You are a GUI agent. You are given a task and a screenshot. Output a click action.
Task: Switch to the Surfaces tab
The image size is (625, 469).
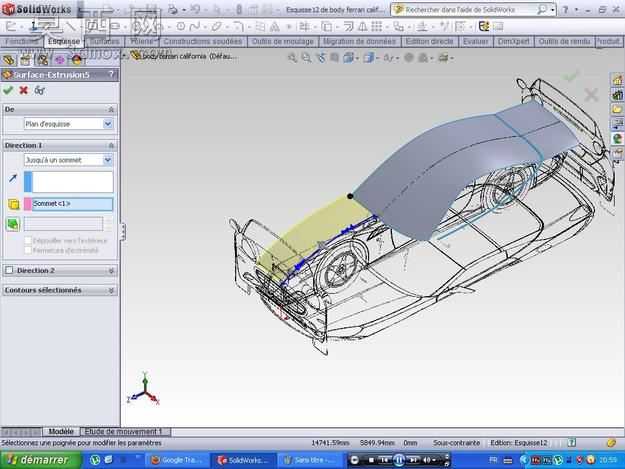pyautogui.click(x=104, y=41)
